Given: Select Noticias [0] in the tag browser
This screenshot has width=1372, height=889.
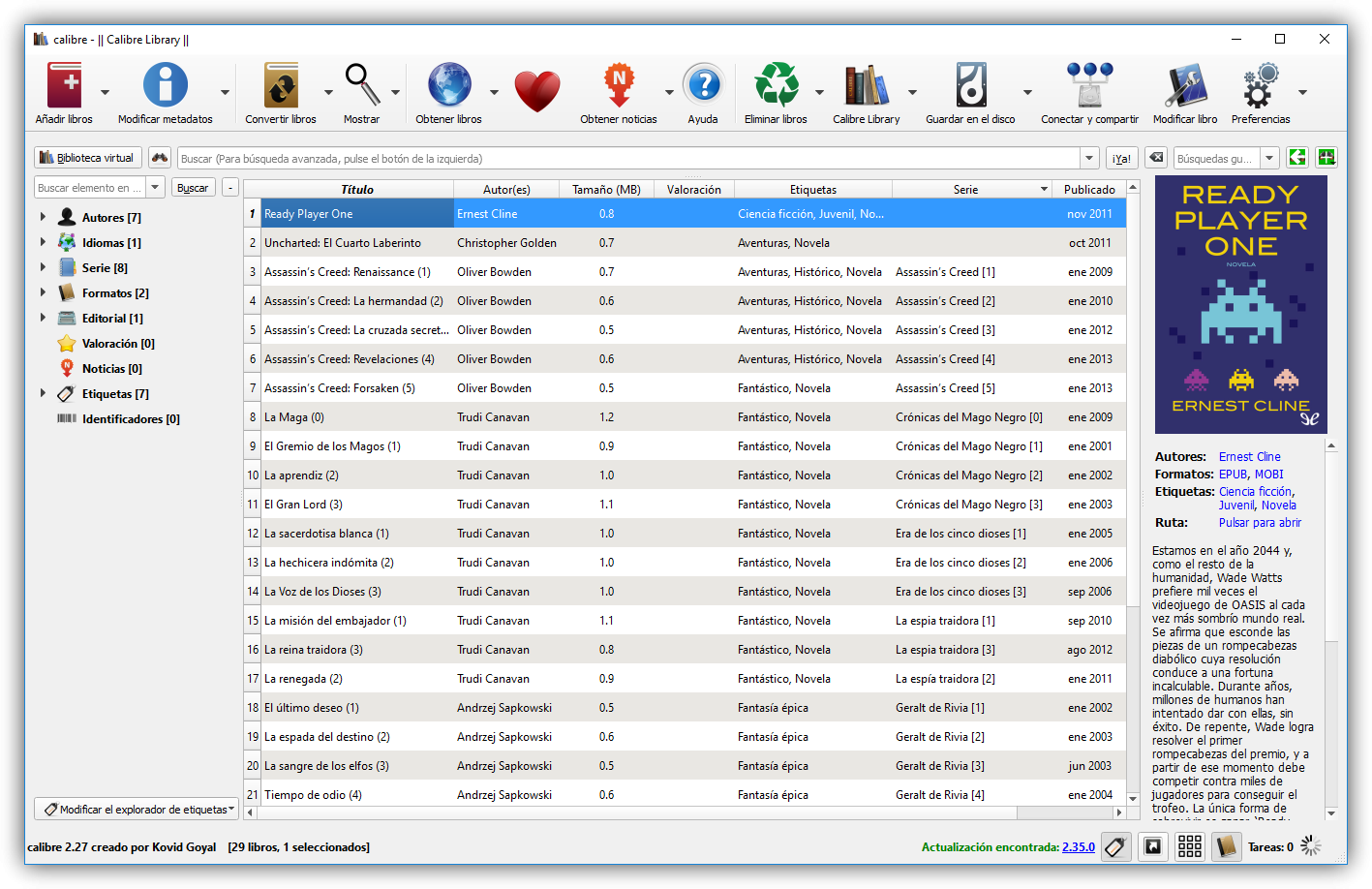Looking at the screenshot, I should click(x=111, y=368).
